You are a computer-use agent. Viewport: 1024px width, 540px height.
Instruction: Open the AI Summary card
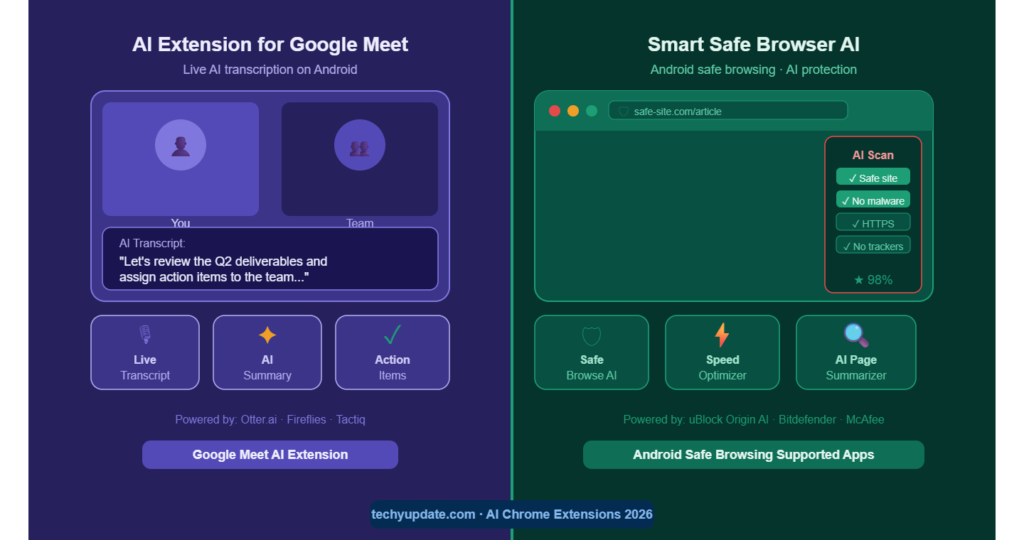[267, 353]
